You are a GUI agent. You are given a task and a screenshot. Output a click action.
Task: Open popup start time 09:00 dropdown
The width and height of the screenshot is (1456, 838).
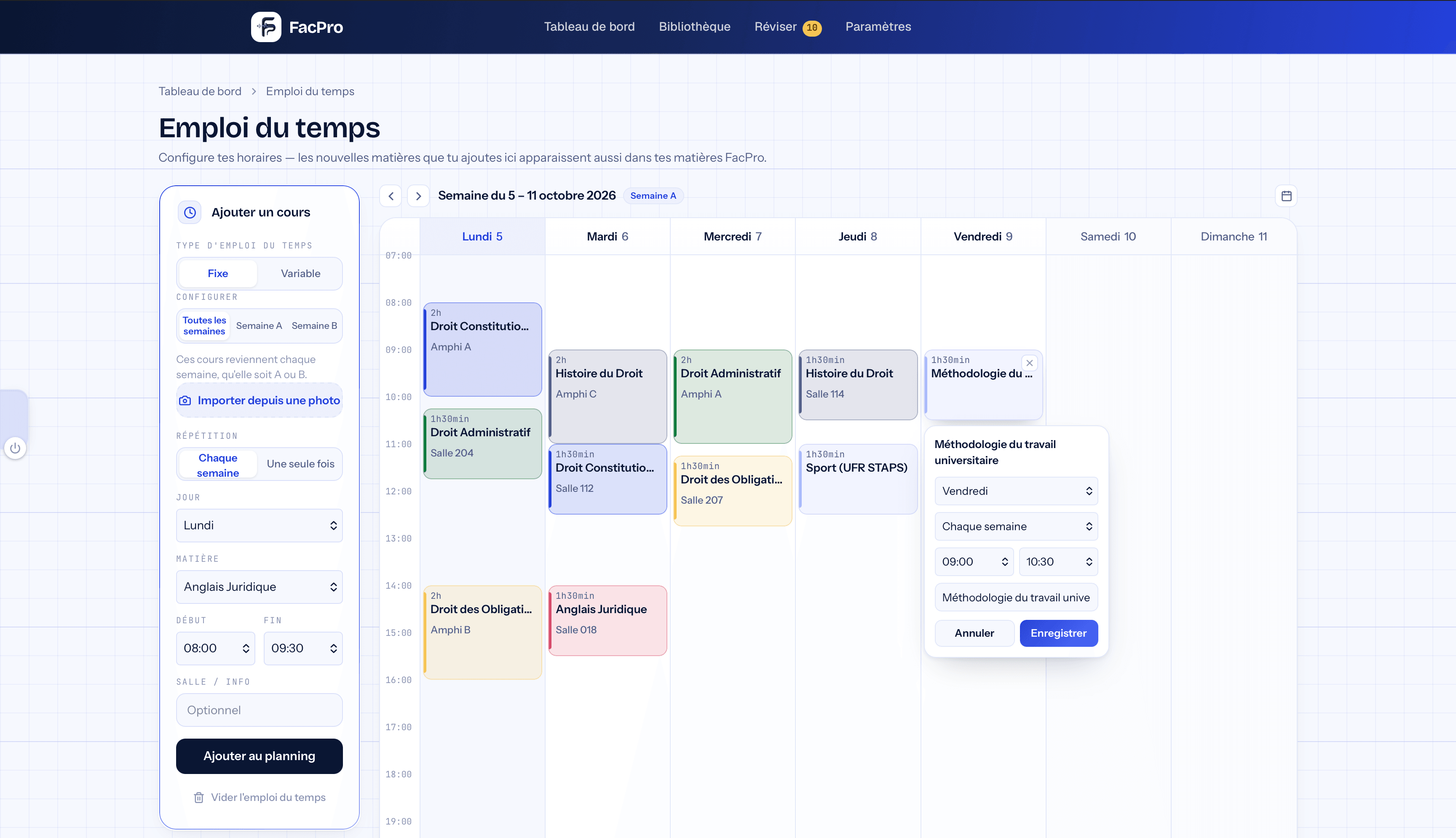pyautogui.click(x=974, y=562)
